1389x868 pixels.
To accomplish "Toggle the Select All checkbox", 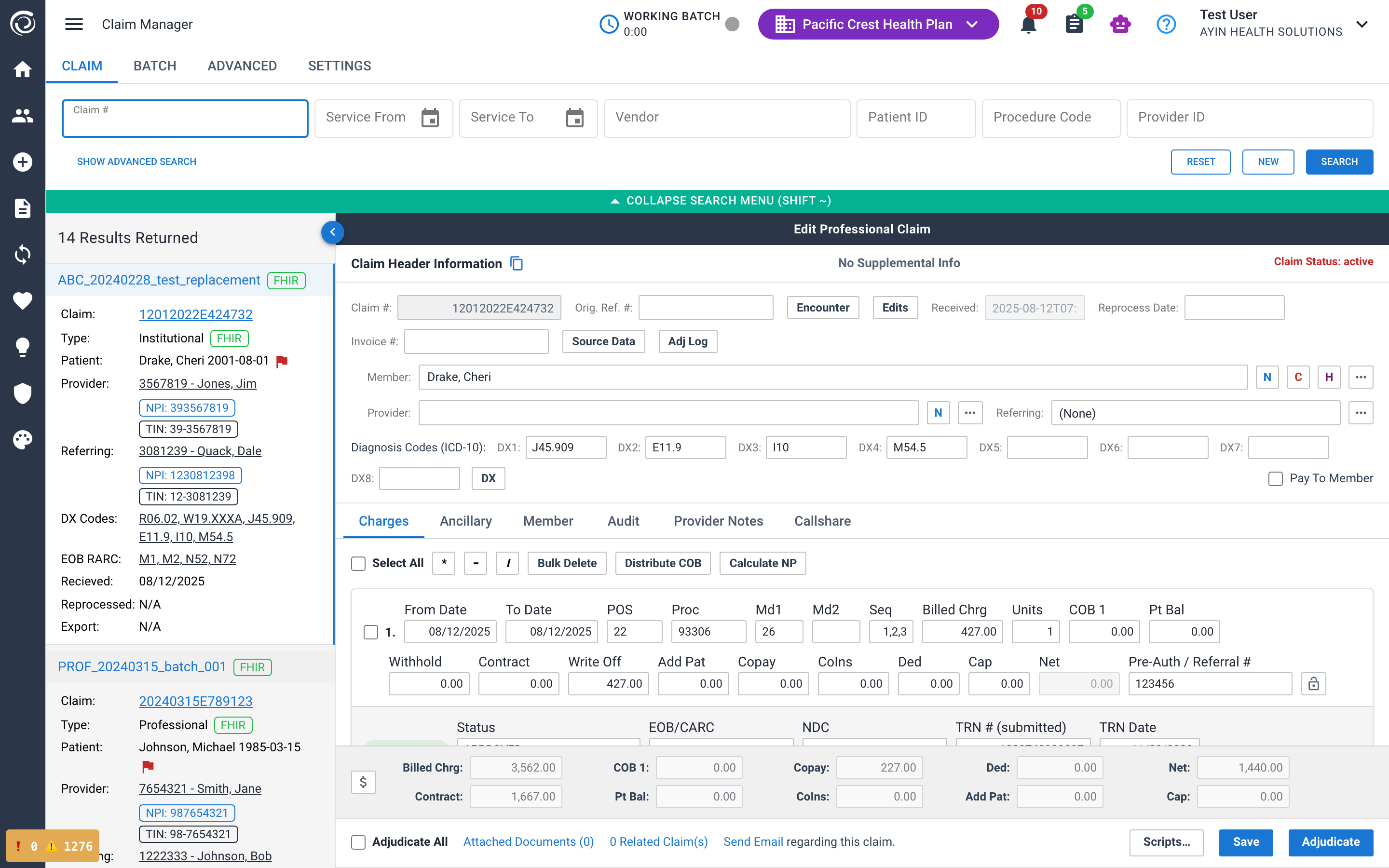I will 358,563.
